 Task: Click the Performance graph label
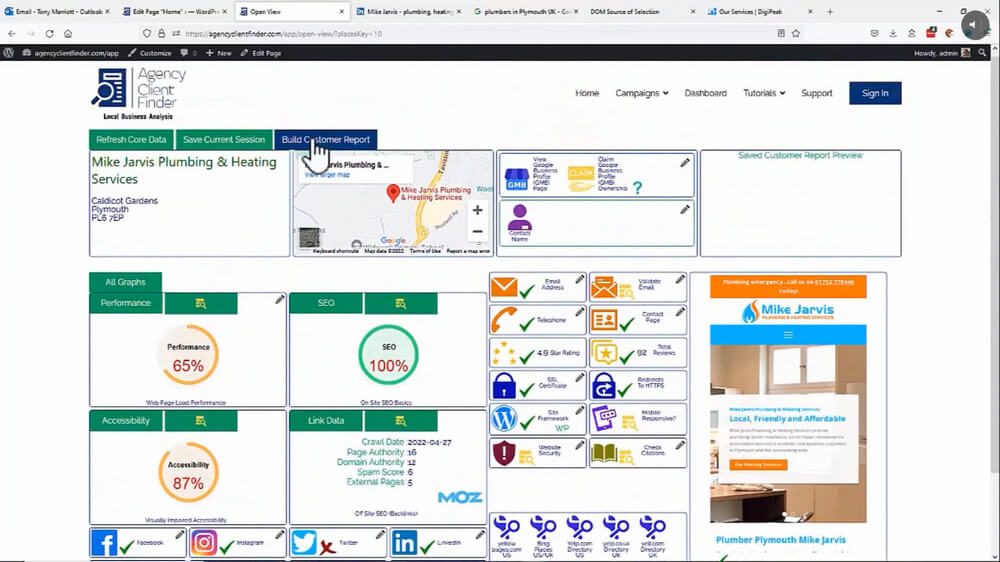pos(126,303)
